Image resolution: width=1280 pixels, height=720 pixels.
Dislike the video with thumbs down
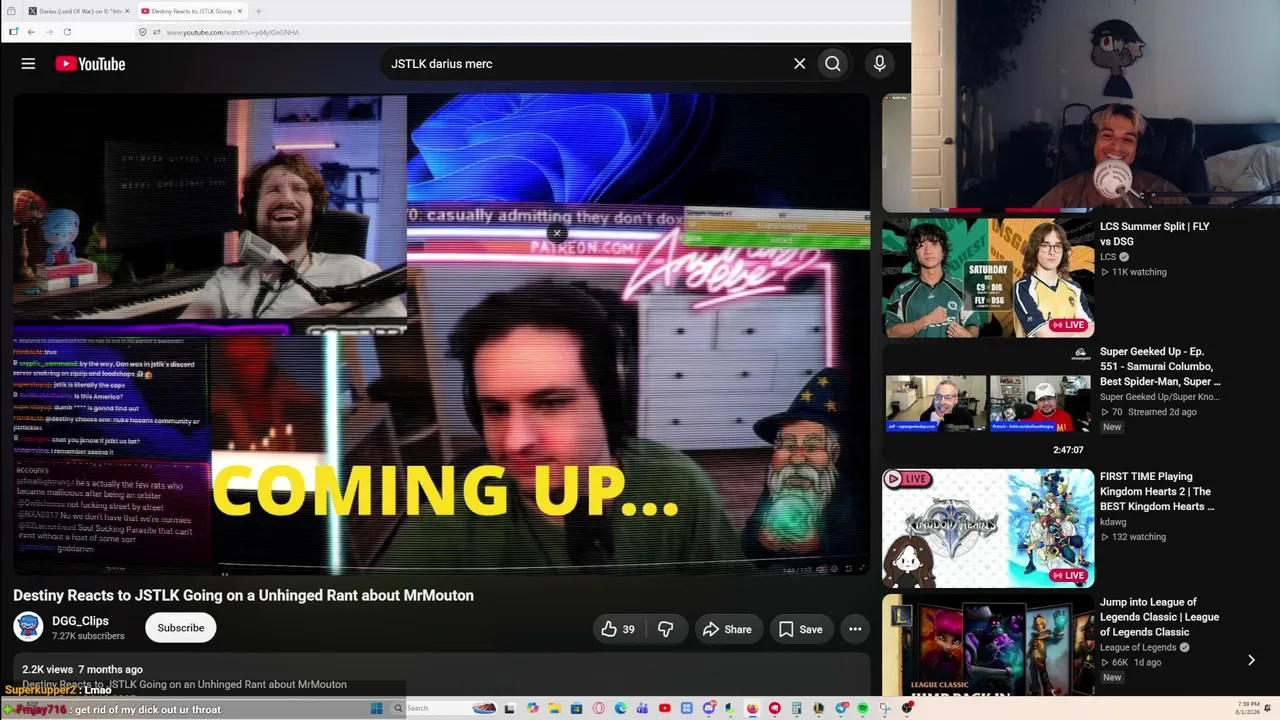click(666, 629)
